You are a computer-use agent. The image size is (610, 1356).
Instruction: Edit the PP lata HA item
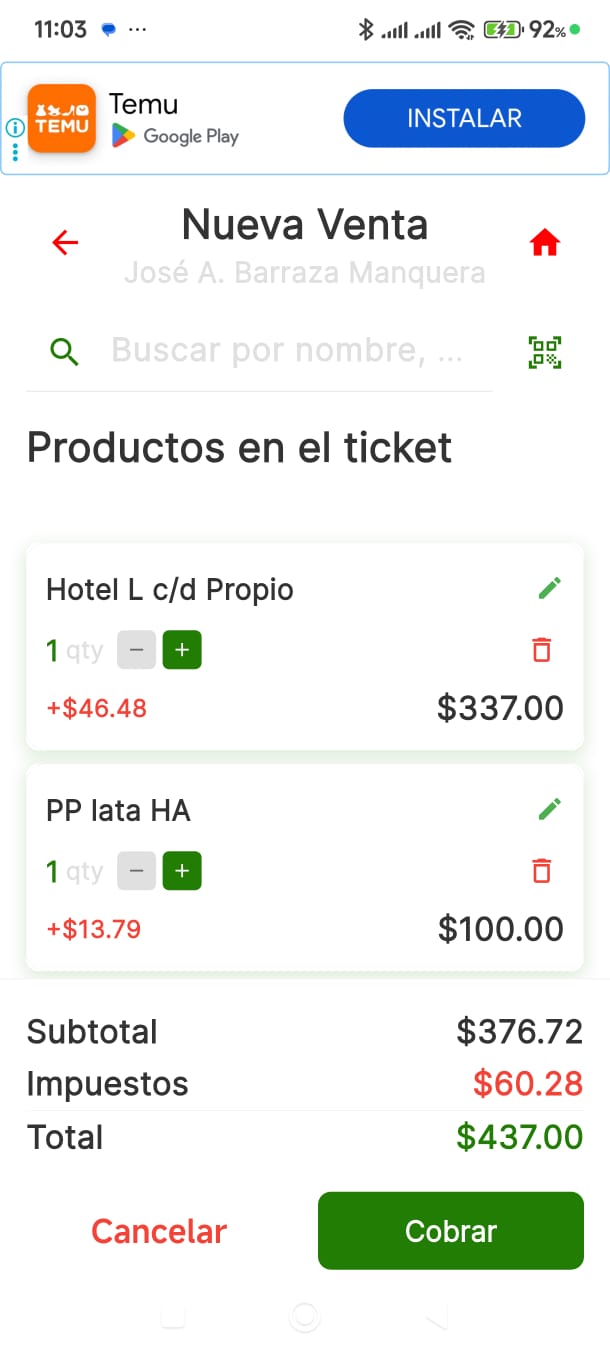pyautogui.click(x=548, y=809)
